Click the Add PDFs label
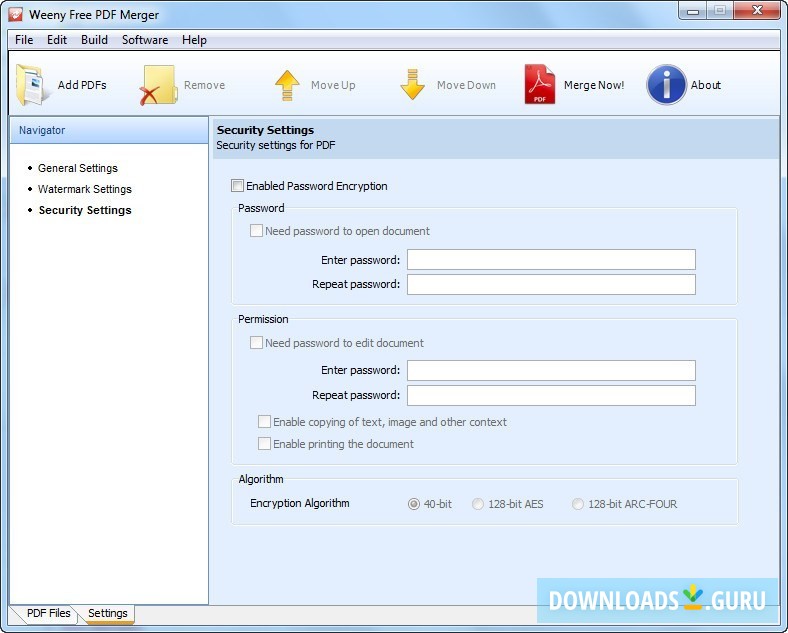 coord(82,85)
